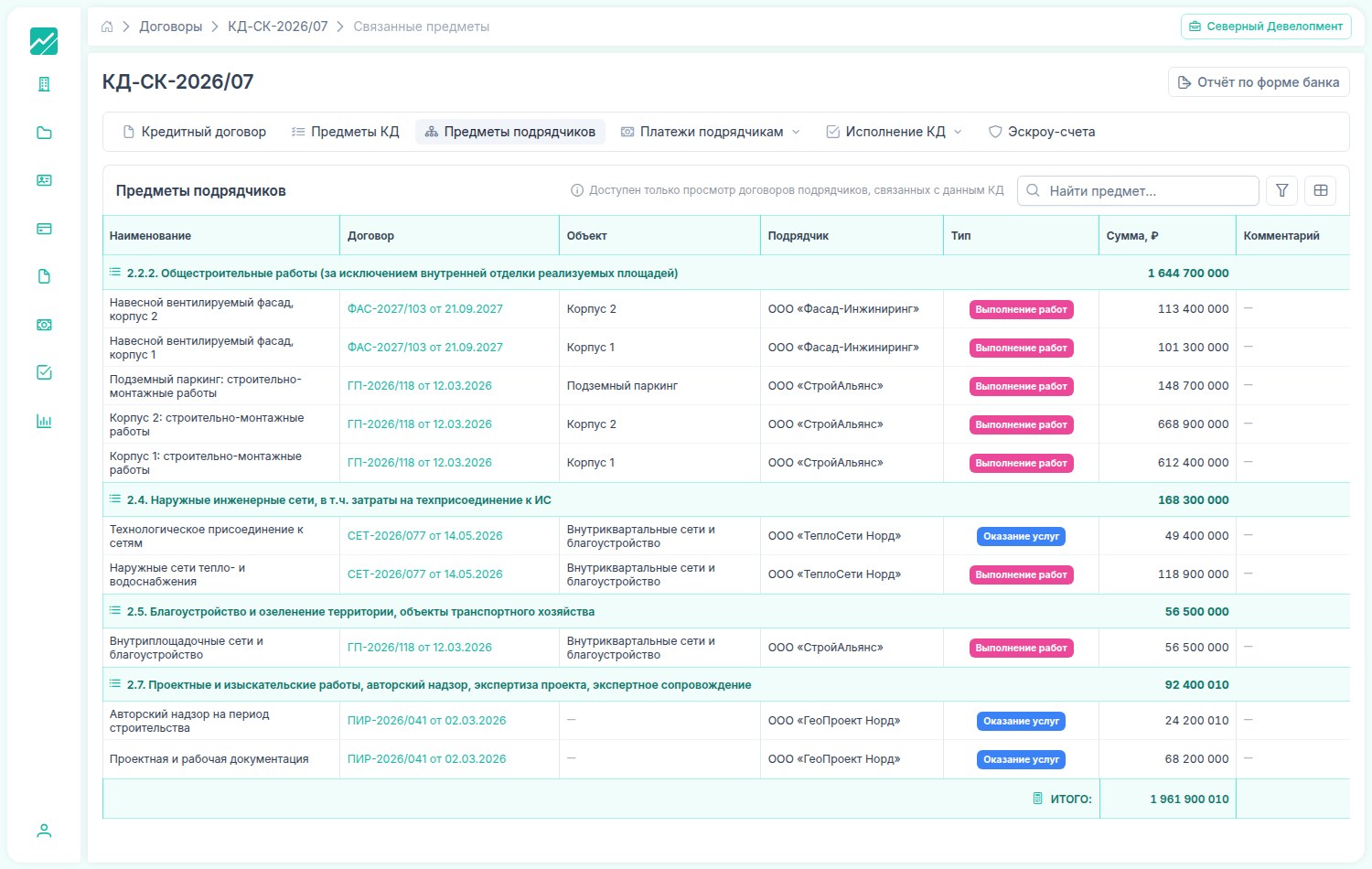Click the Оказание услуг badge for Проектная документация
Viewport: 1372px width, 869px height.
click(1021, 760)
